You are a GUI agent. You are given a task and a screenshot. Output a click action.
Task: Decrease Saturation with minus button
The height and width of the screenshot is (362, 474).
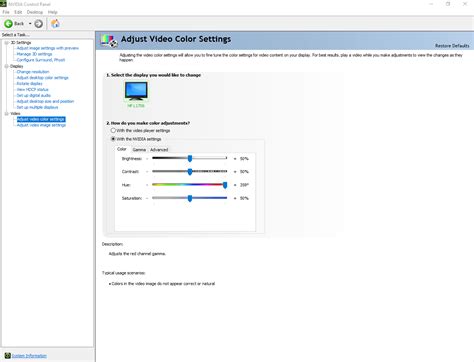click(147, 198)
